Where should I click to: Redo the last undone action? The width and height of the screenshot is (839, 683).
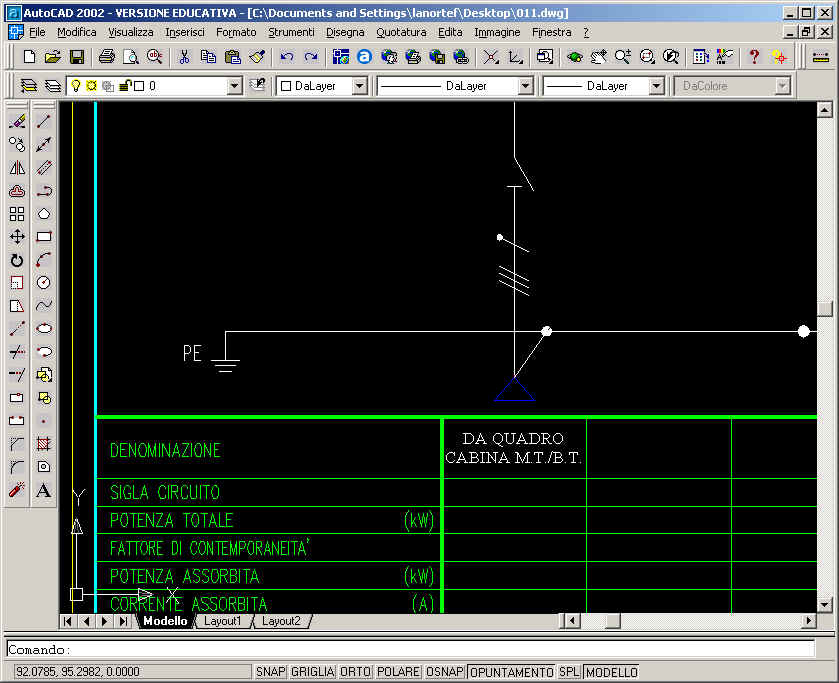(311, 56)
